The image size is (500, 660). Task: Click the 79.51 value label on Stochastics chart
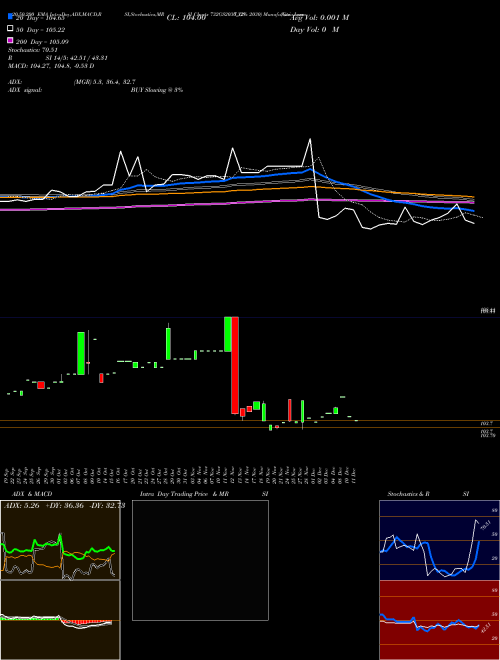point(484,525)
